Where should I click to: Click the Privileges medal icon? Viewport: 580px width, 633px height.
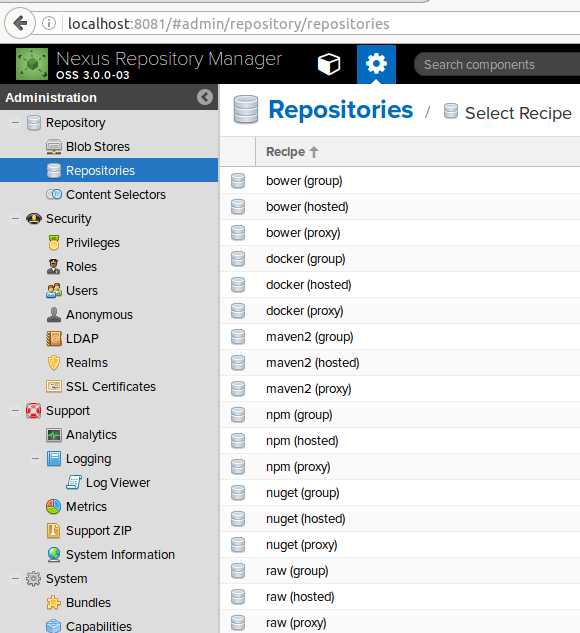pyautogui.click(x=54, y=243)
